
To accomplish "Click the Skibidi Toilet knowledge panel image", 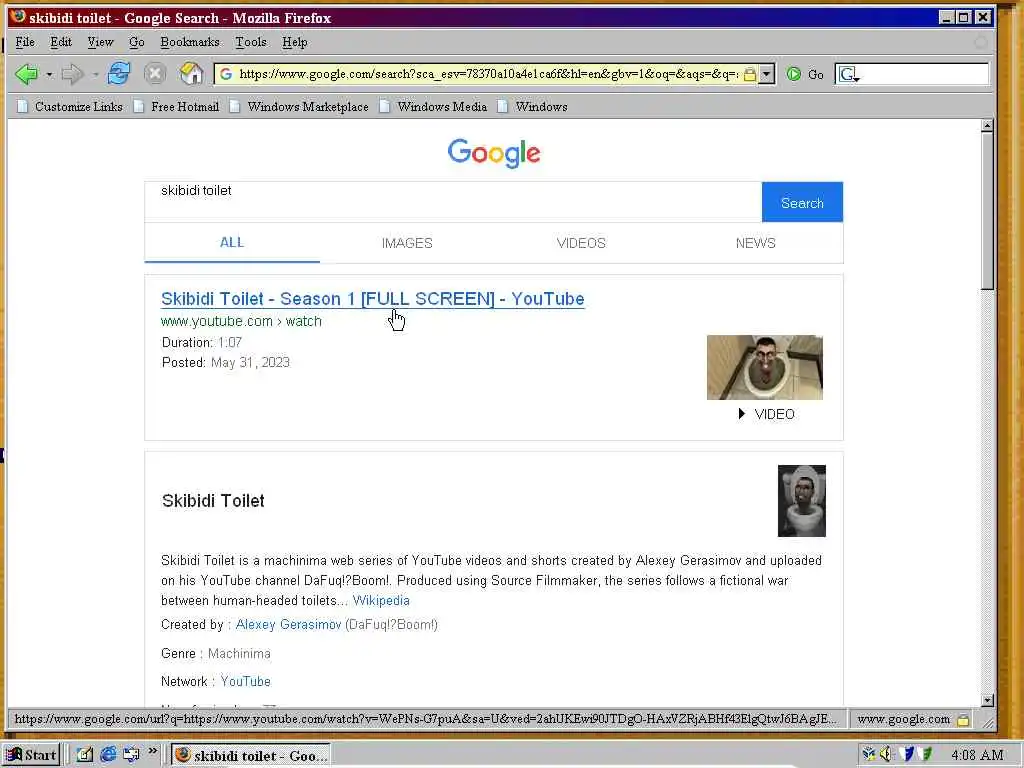I will click(x=802, y=501).
